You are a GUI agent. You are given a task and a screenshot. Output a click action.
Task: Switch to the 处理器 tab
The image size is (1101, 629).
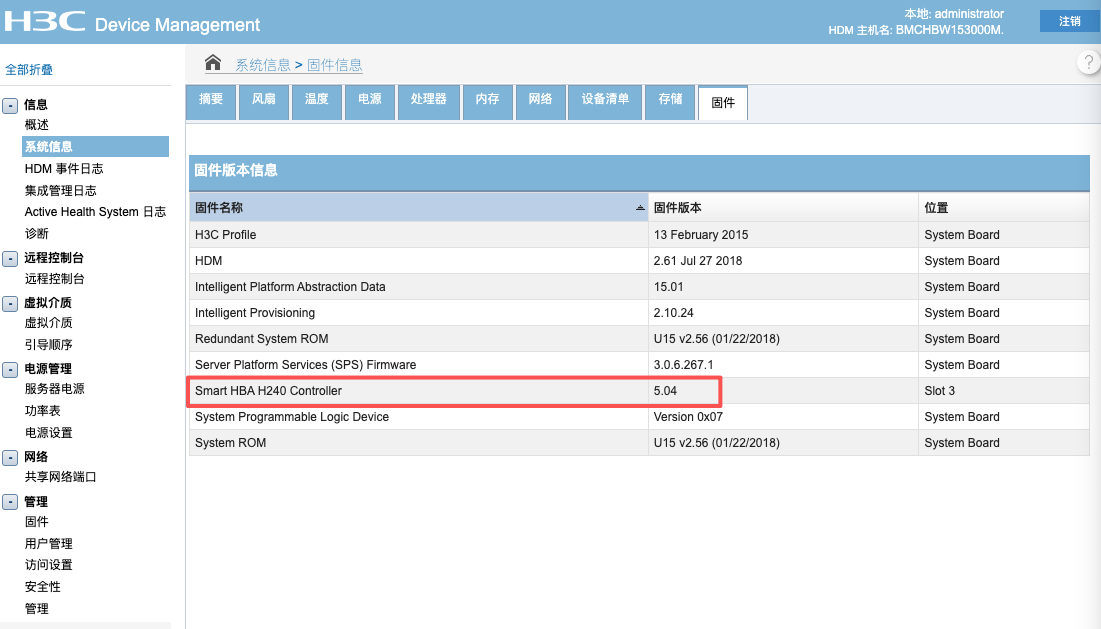click(428, 100)
